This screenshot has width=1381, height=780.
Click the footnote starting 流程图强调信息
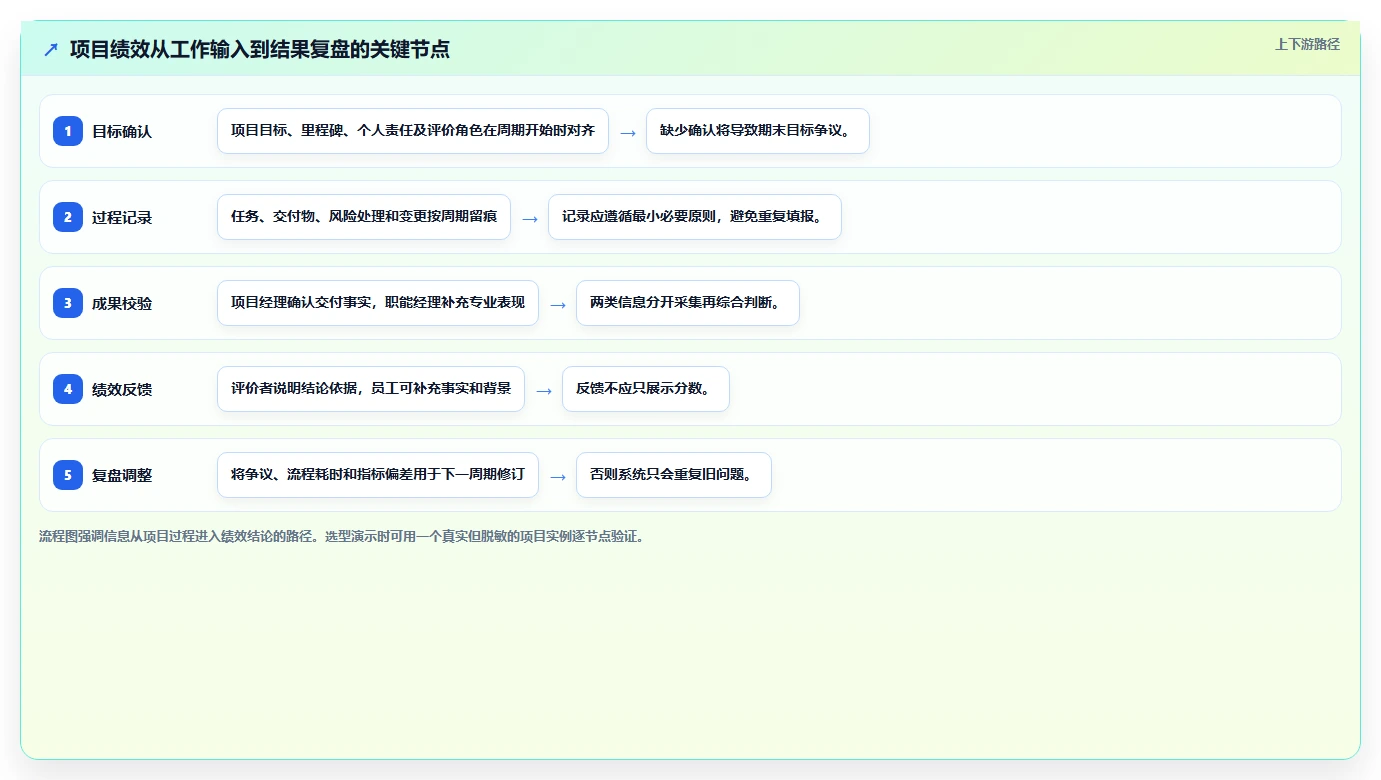pos(342,536)
